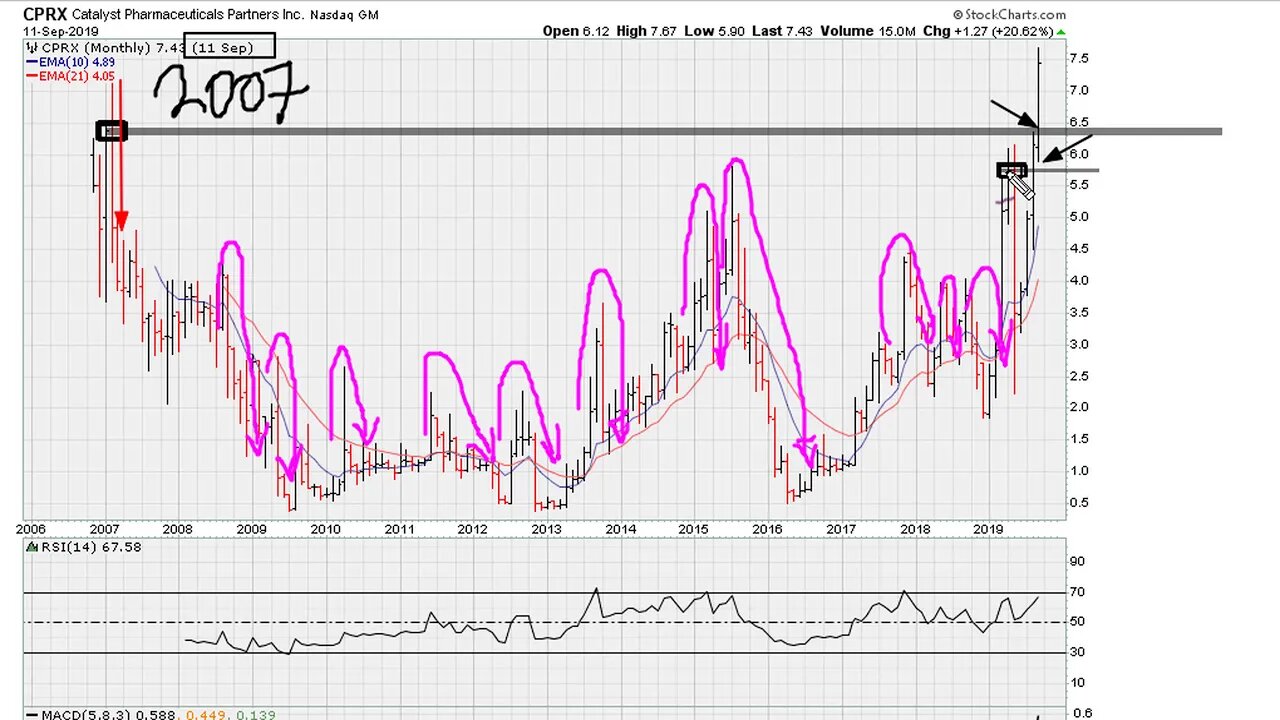Click the 5.0 price axis label
The width and height of the screenshot is (1280, 720).
coord(1079,217)
